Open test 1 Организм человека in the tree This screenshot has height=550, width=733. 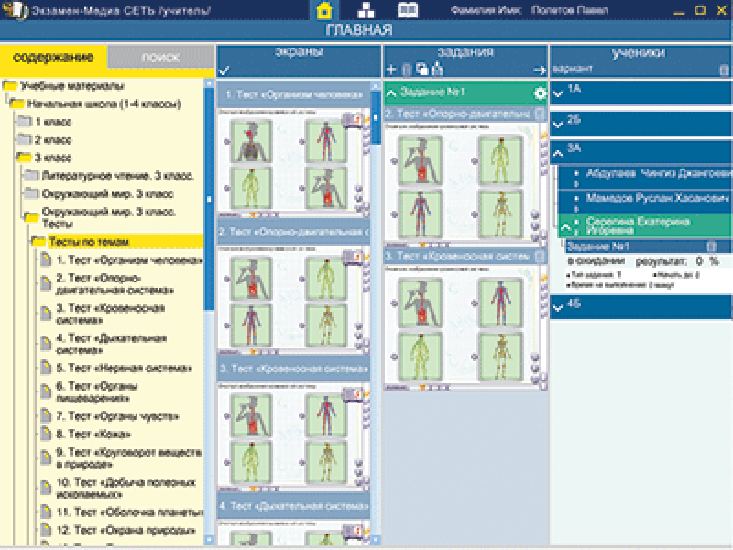coord(129,260)
